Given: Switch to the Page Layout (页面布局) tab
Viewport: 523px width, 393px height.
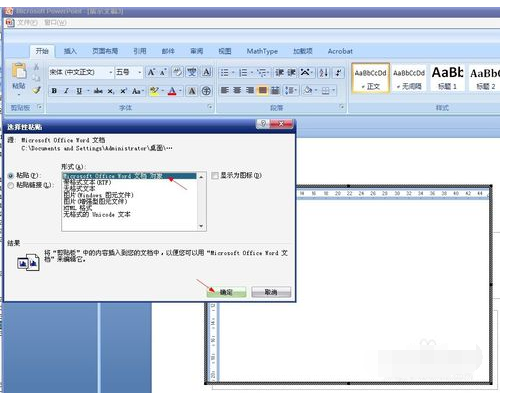Looking at the screenshot, I should pos(105,51).
